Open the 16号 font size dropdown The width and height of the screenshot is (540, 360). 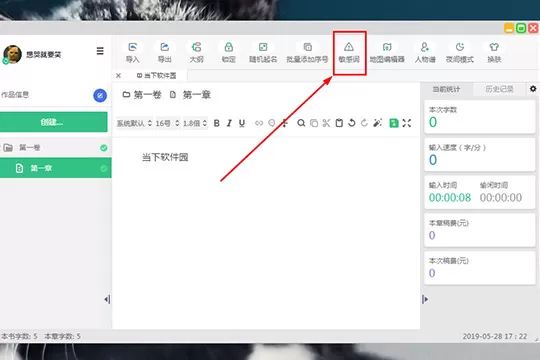167,123
